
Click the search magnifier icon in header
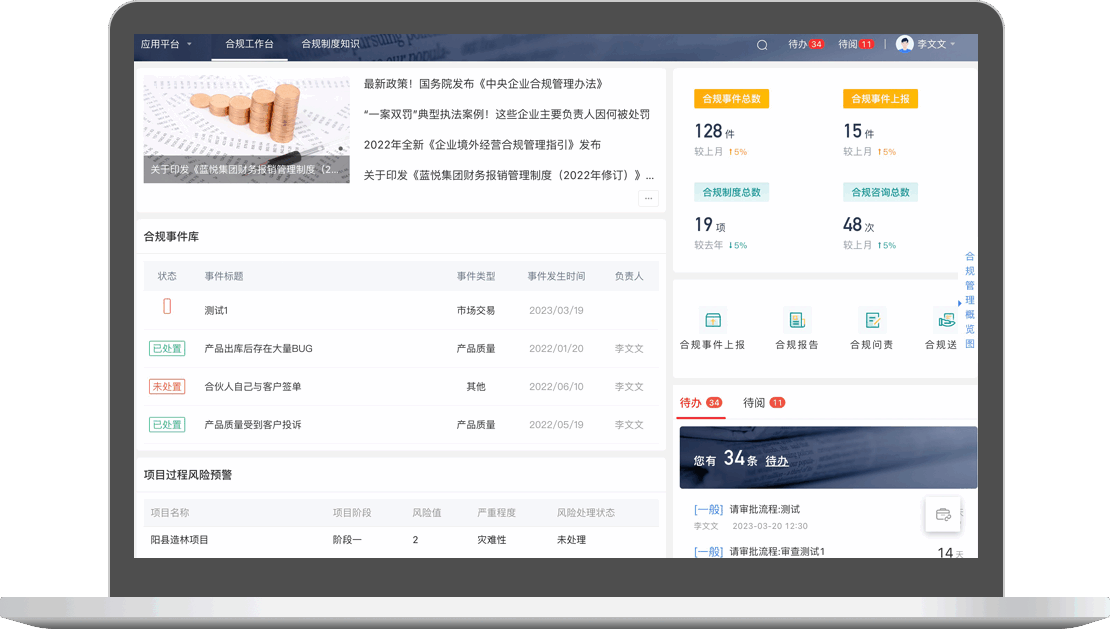[x=762, y=45]
